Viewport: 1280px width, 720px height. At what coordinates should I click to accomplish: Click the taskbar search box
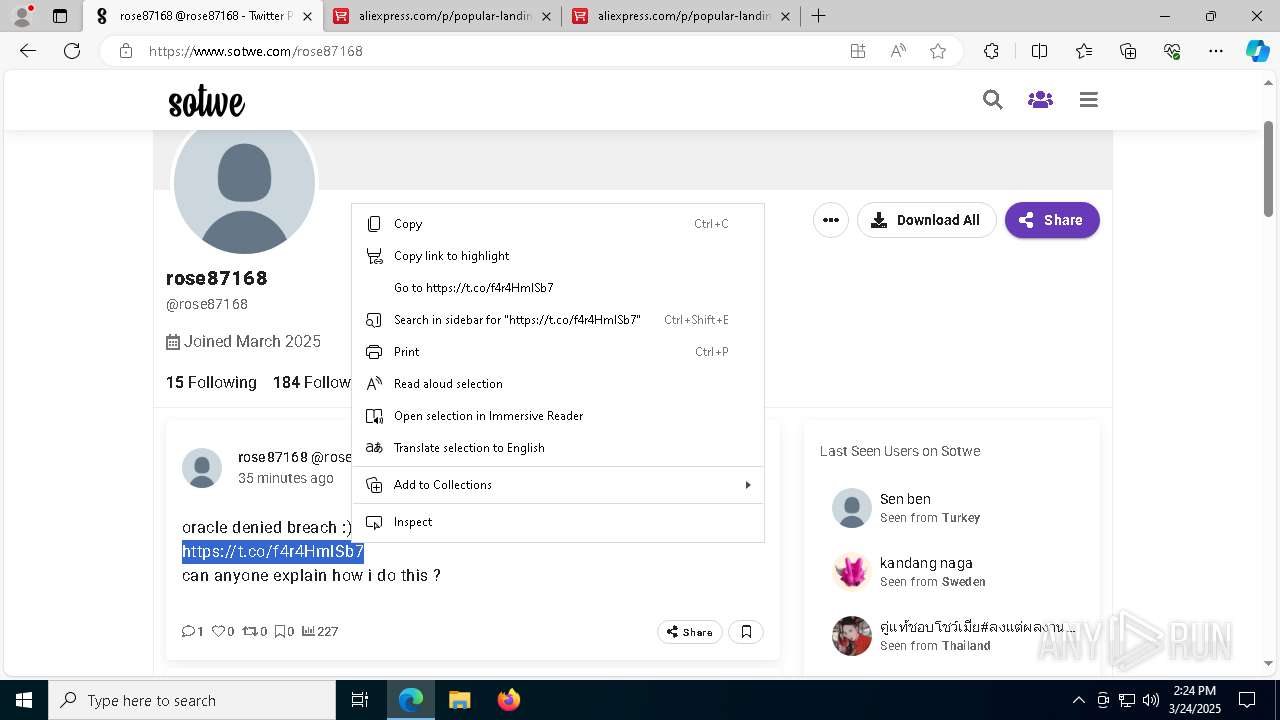(192, 700)
